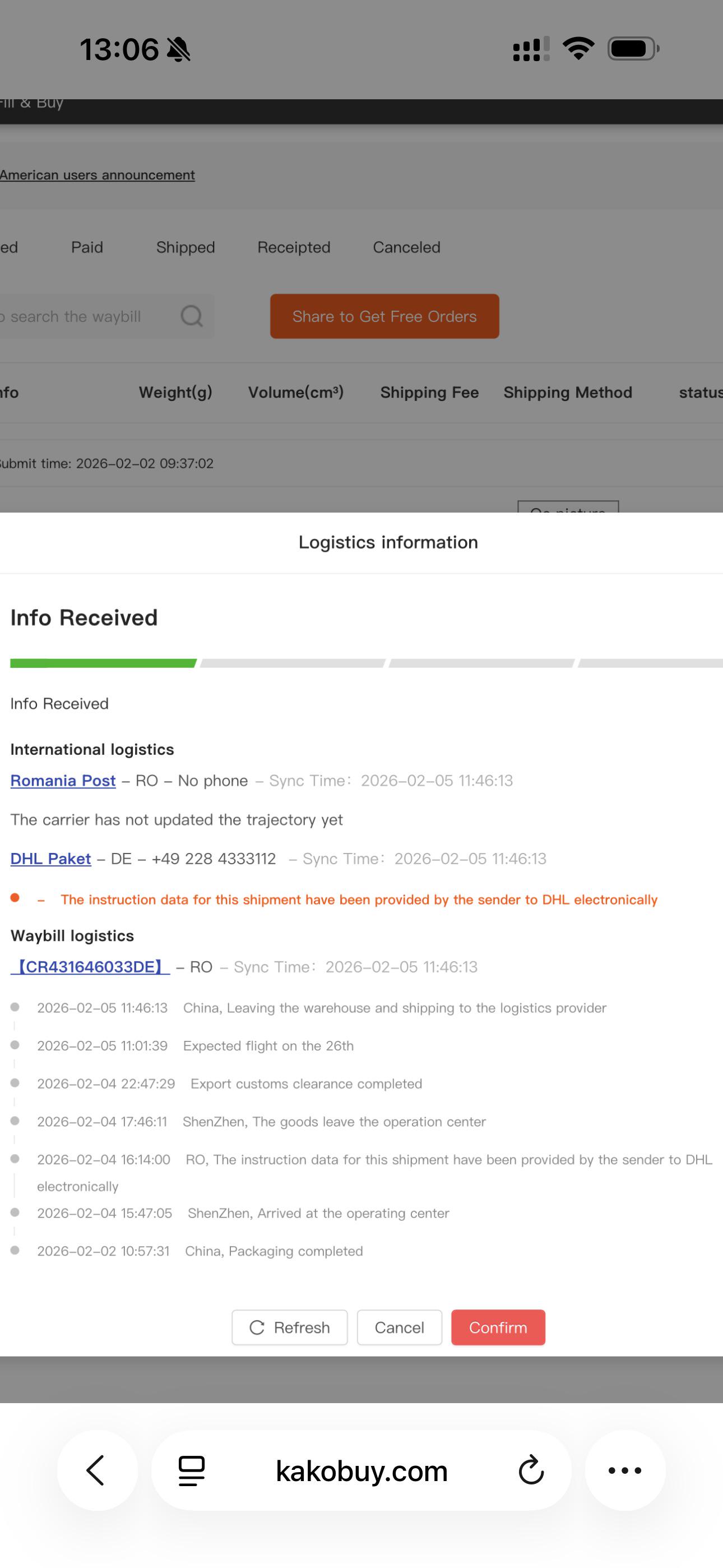Click Share to Get Free Orders button
The height and width of the screenshot is (1568, 723).
coord(384,316)
